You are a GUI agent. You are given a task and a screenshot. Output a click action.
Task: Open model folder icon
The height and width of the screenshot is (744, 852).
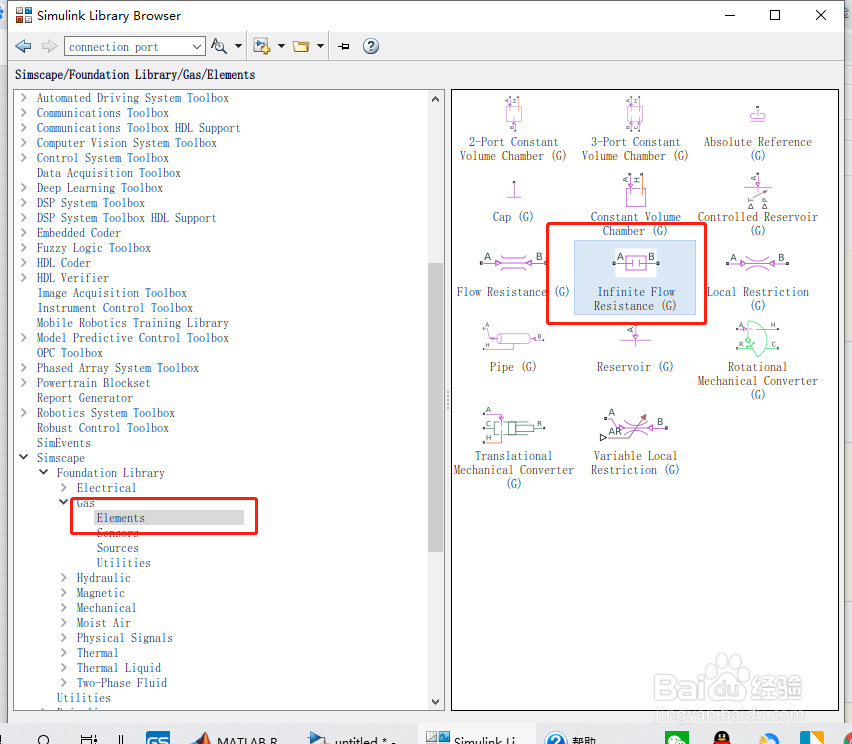pos(301,46)
